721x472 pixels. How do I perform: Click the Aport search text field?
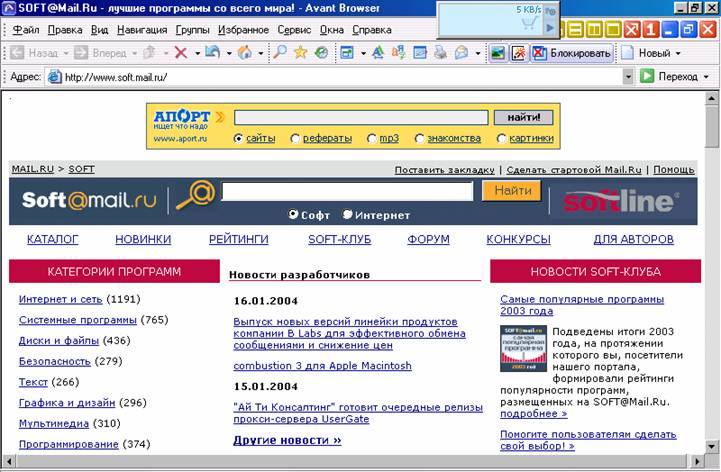coord(361,117)
